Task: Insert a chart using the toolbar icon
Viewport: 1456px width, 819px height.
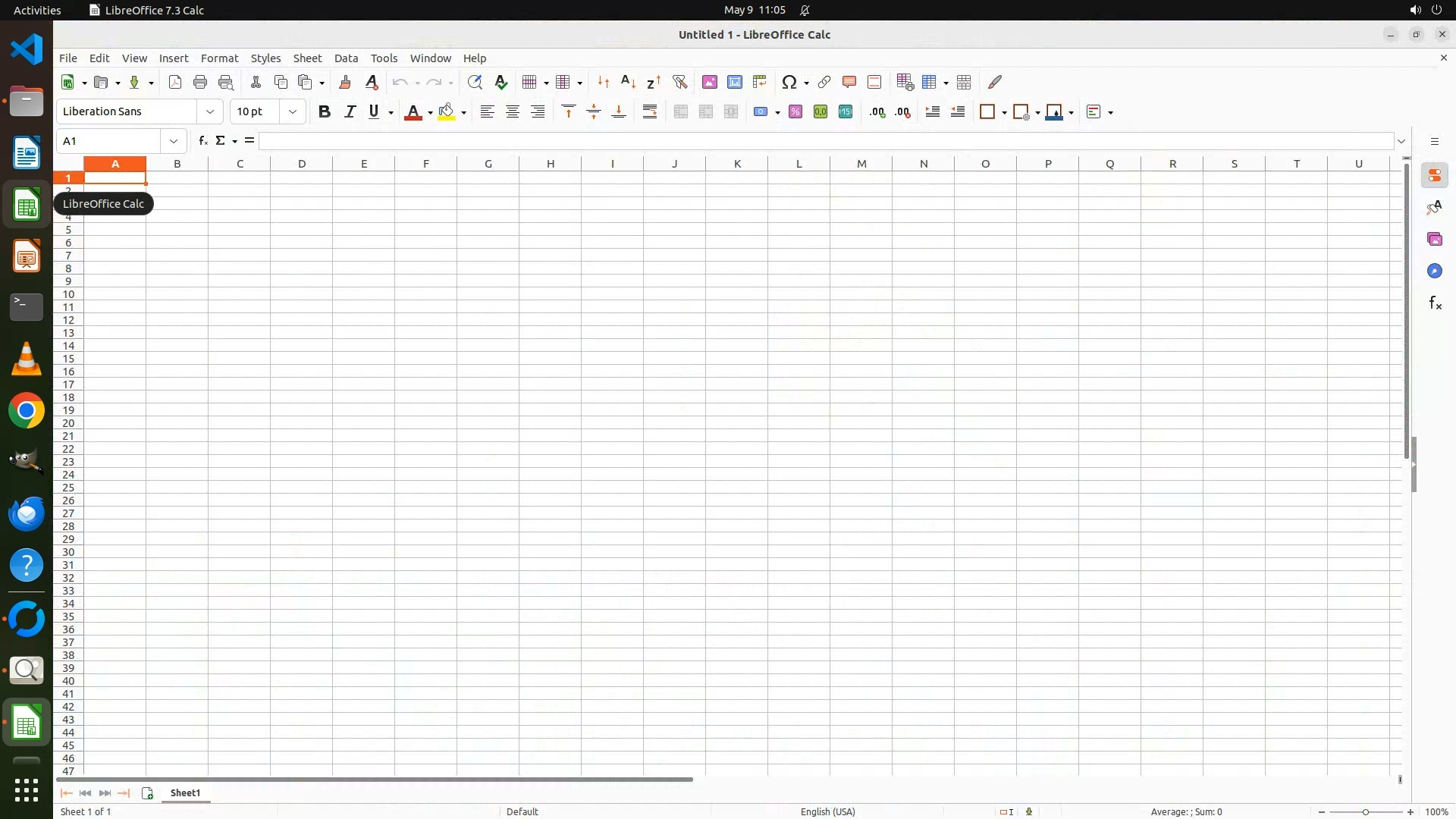Action: pyautogui.click(x=734, y=82)
